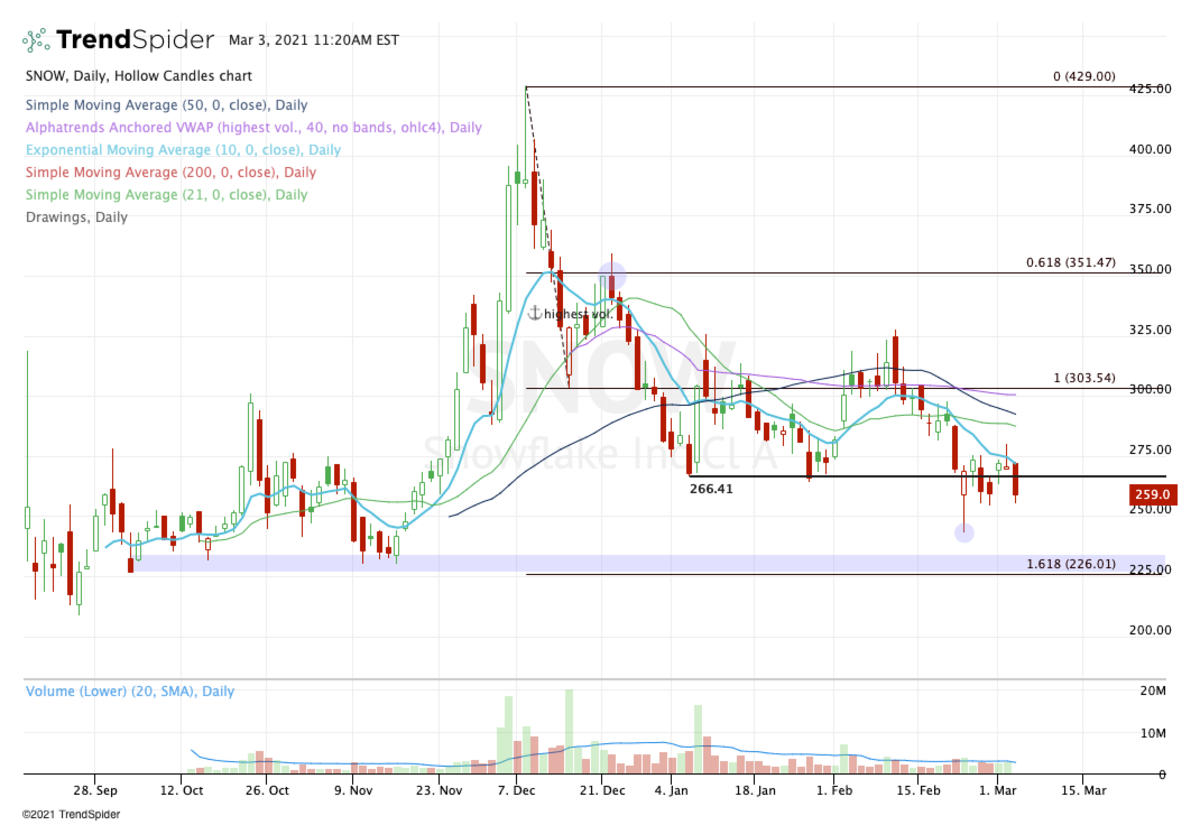Click the purple circle marker near 350 level
This screenshot has height=825, width=1200.
click(x=612, y=275)
